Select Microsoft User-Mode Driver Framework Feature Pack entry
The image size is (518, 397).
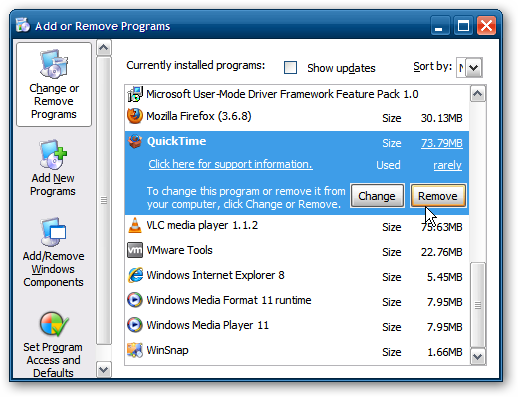tap(297, 94)
